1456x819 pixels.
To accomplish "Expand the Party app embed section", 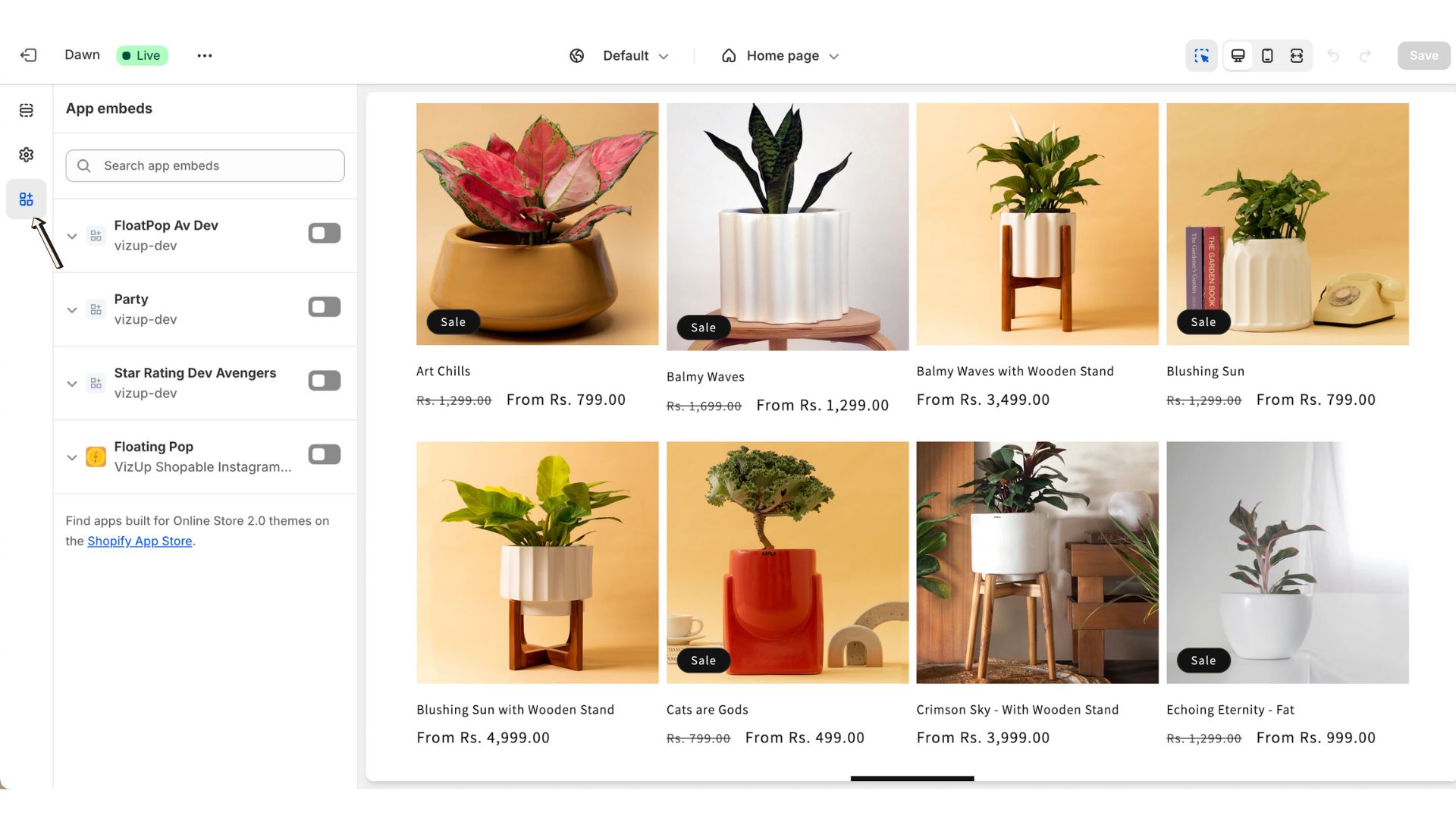I will [72, 309].
